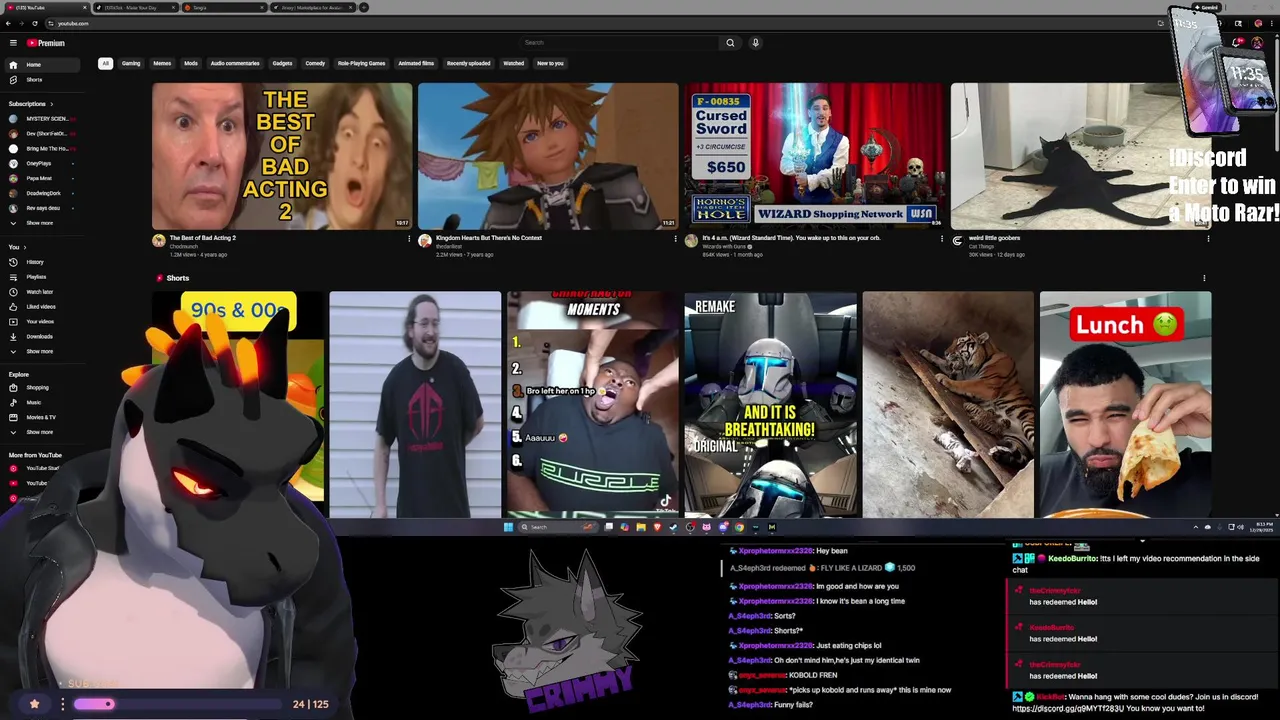Open Papa Meat subscription channel
The width and height of the screenshot is (1280, 720).
(x=40, y=178)
